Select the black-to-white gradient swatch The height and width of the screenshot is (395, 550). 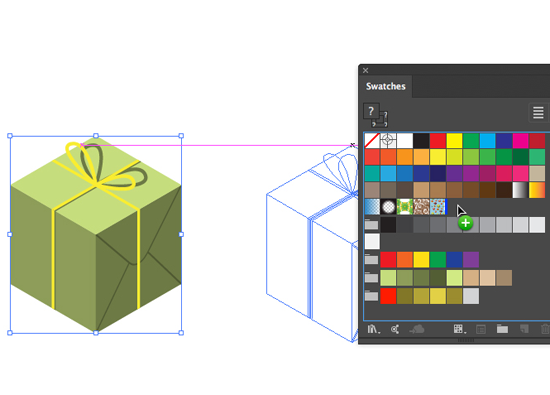coord(521,190)
